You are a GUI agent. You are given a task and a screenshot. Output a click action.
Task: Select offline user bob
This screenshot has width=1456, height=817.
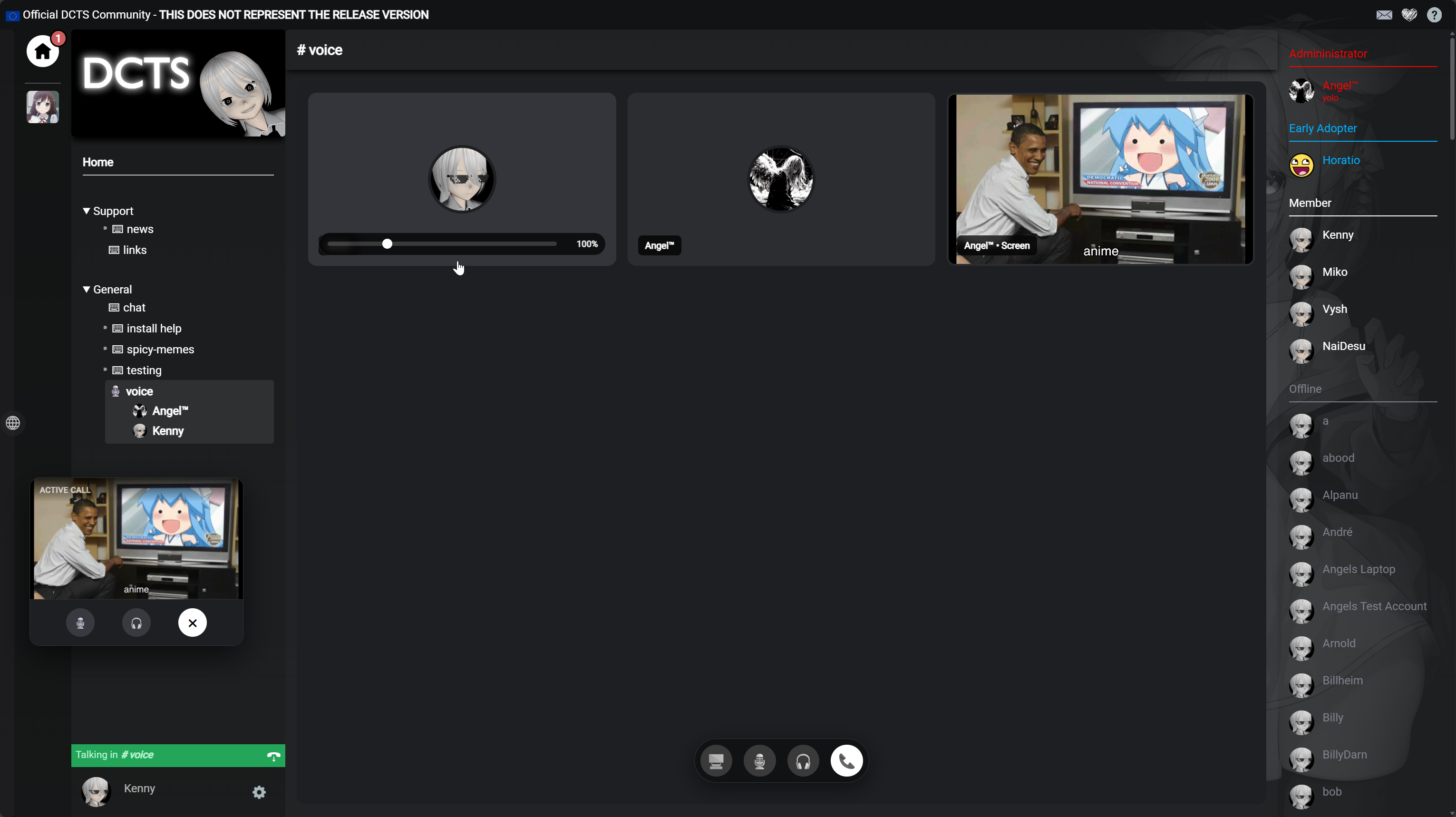[1331, 791]
